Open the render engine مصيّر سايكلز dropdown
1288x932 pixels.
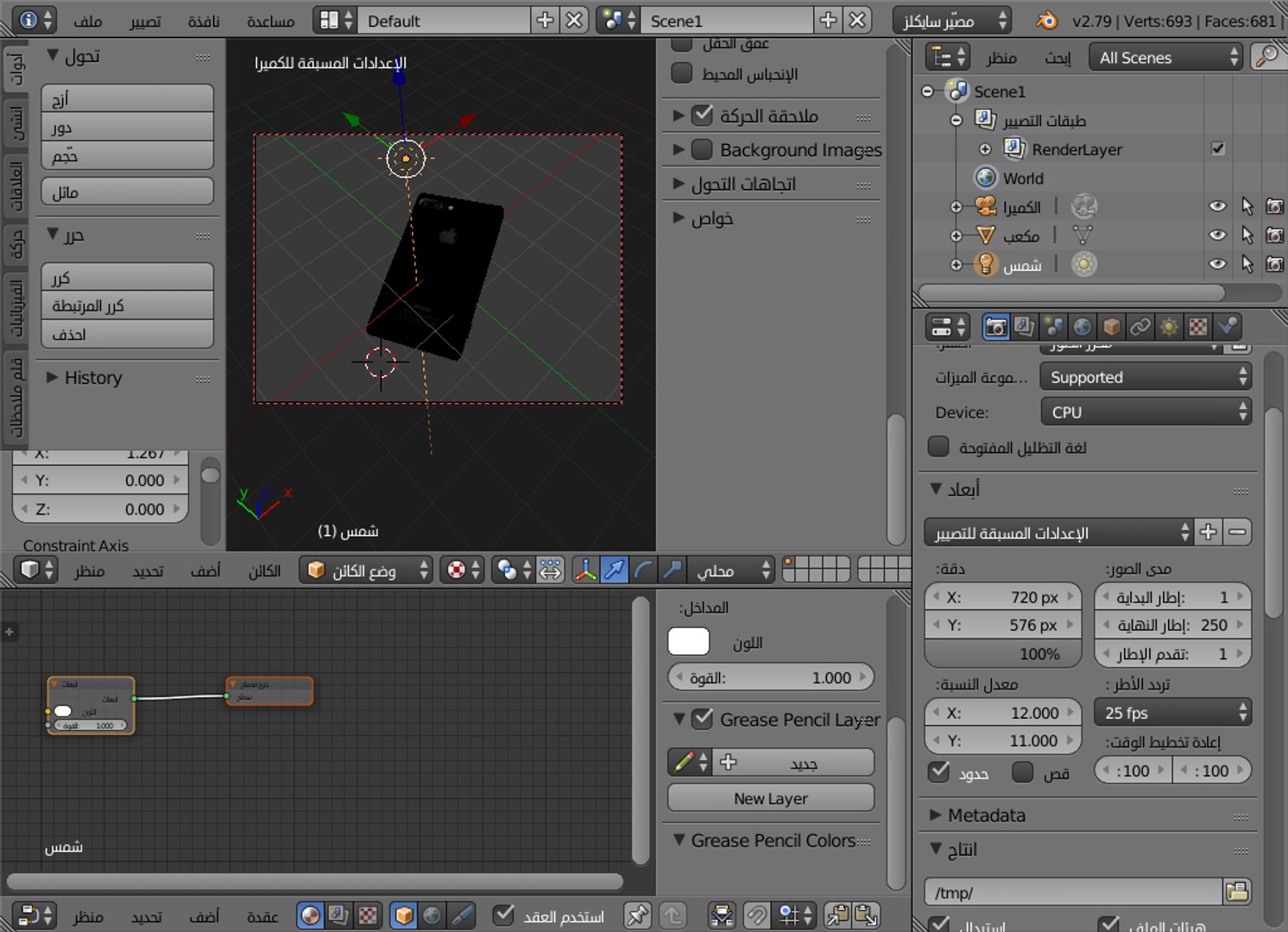point(952,20)
